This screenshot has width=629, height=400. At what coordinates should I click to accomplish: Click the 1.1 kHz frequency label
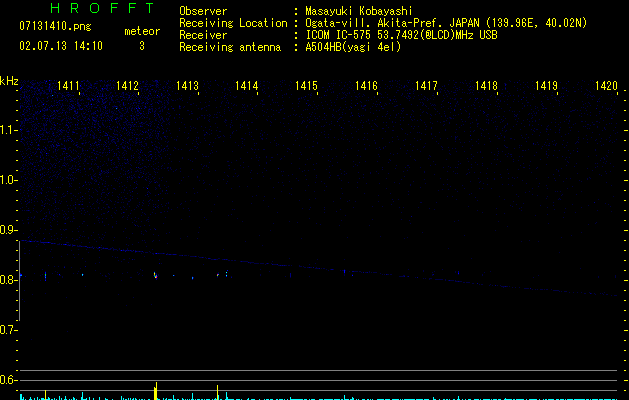click(8, 130)
